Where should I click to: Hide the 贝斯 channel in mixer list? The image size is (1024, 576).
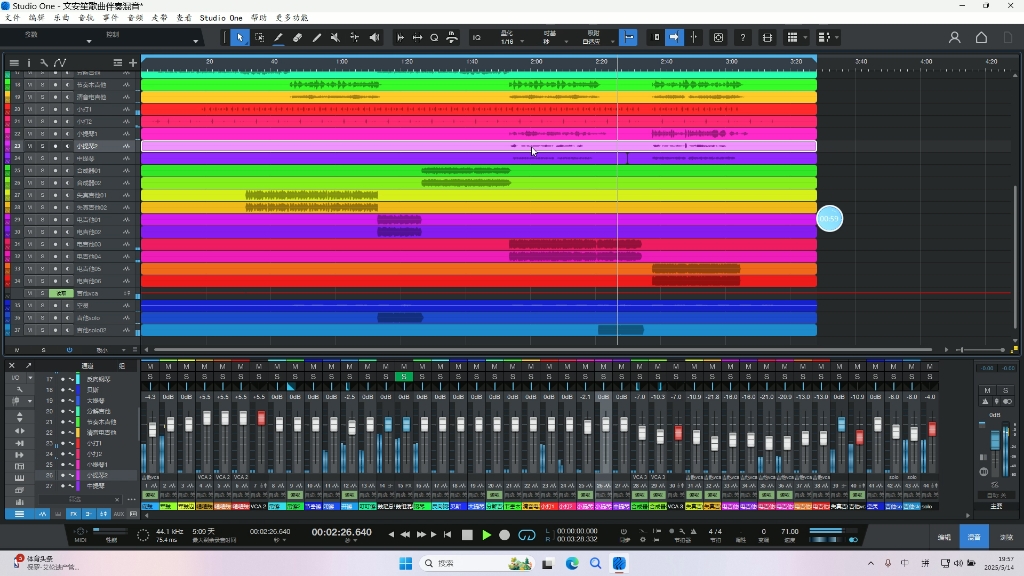63,390
